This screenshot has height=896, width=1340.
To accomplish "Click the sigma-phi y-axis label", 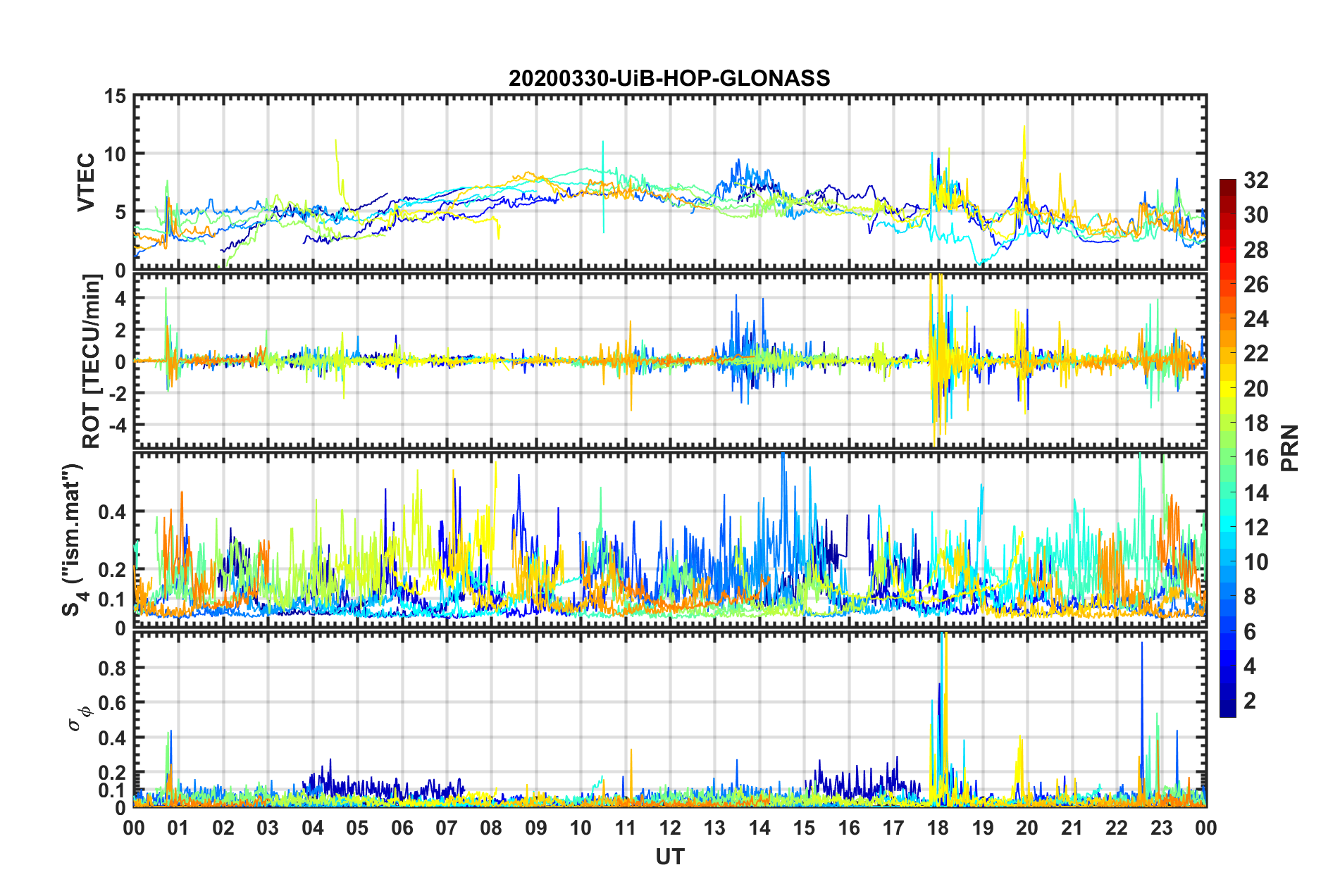I will (x=79, y=718).
